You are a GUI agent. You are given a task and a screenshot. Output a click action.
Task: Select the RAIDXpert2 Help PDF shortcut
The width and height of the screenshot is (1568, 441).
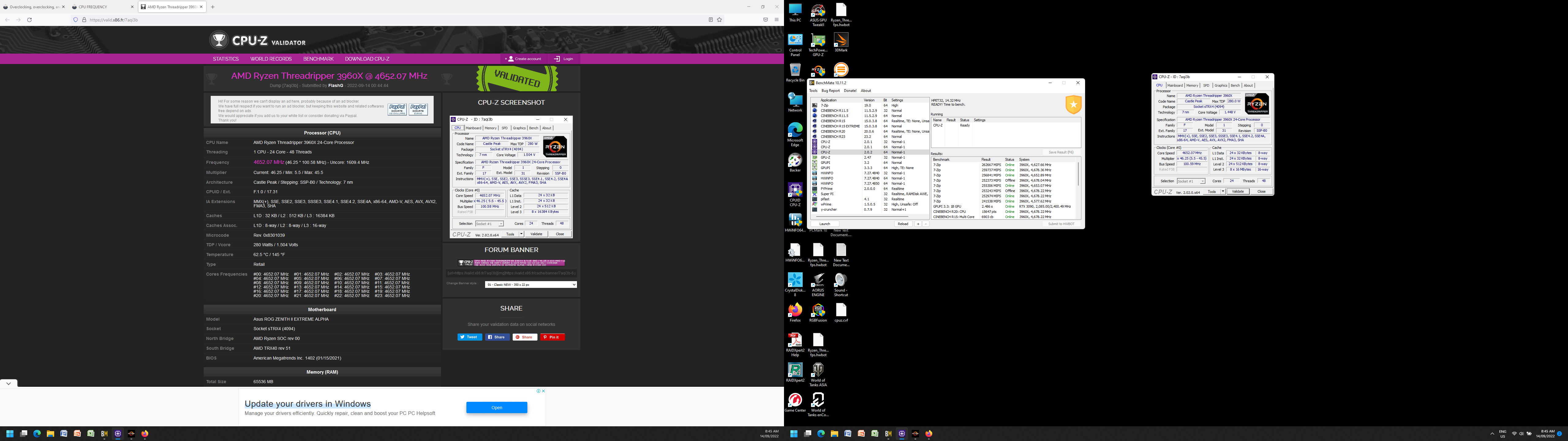tap(795, 345)
